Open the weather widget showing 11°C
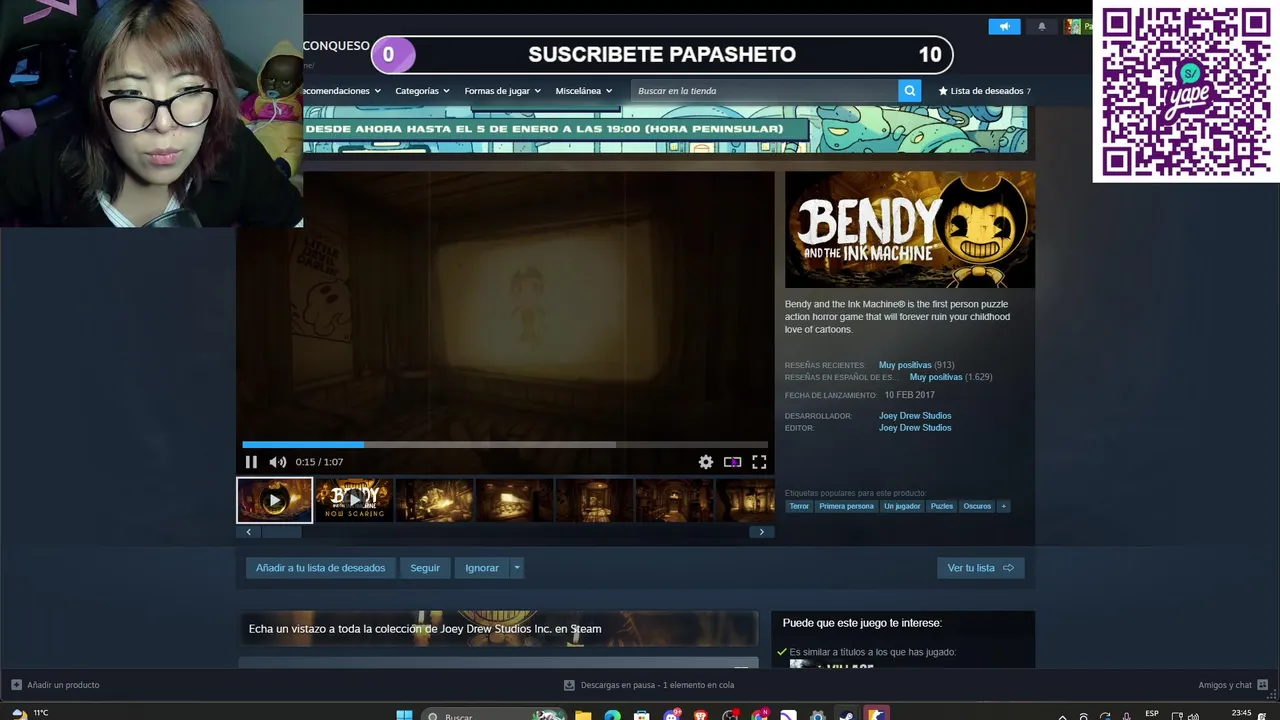Image resolution: width=1280 pixels, height=720 pixels. (x=30, y=714)
